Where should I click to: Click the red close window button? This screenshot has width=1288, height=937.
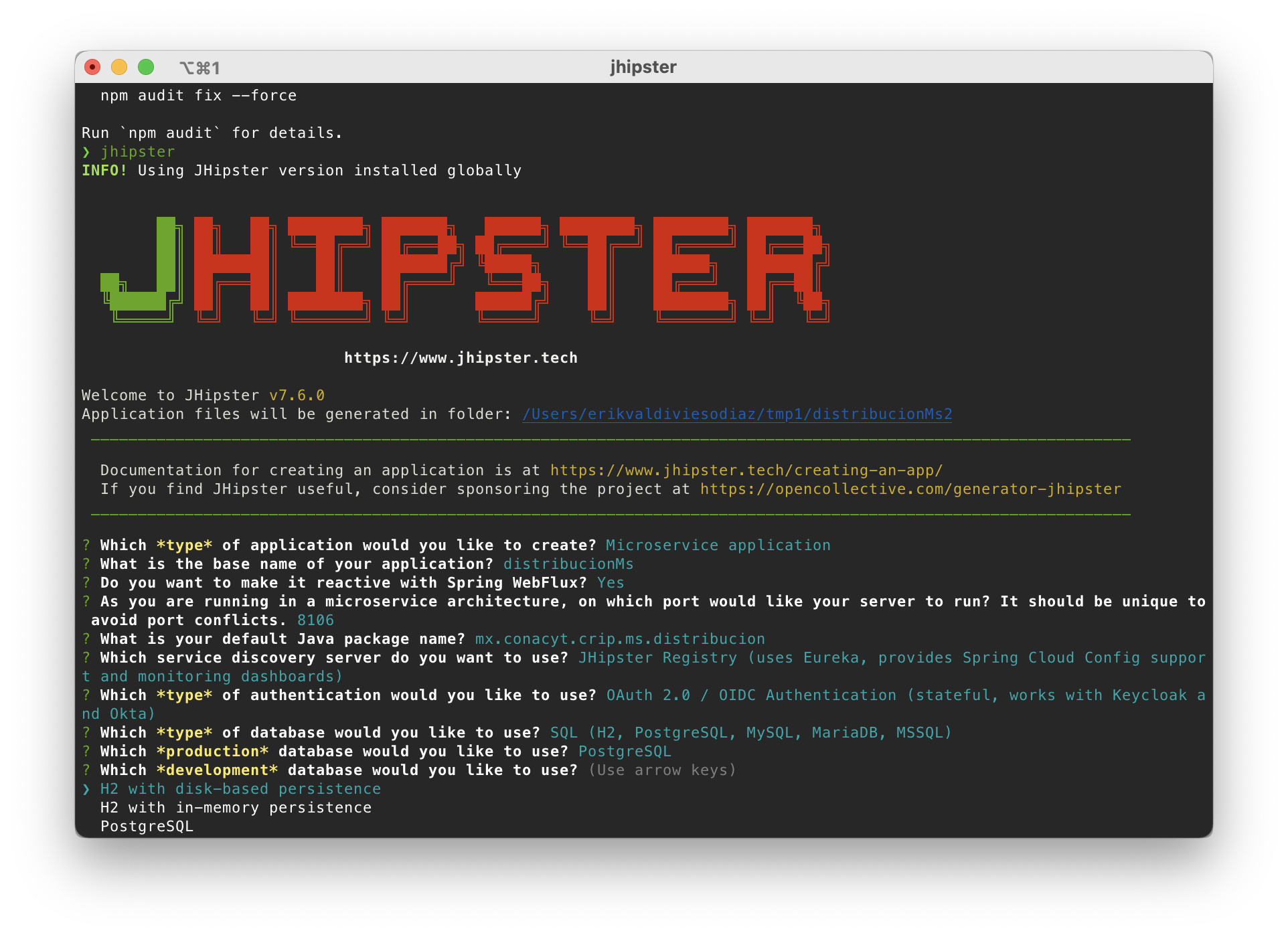[x=92, y=67]
